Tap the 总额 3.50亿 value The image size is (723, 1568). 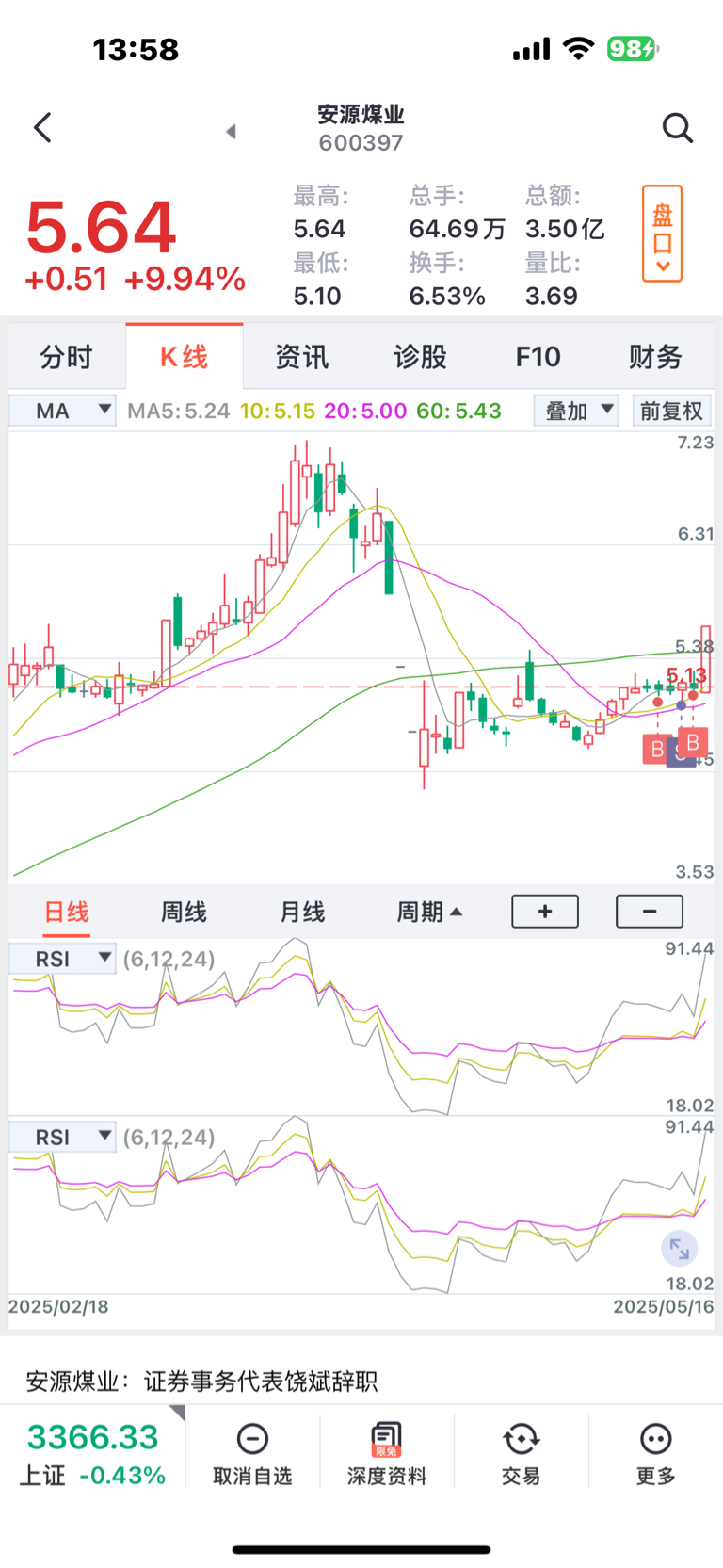(565, 229)
